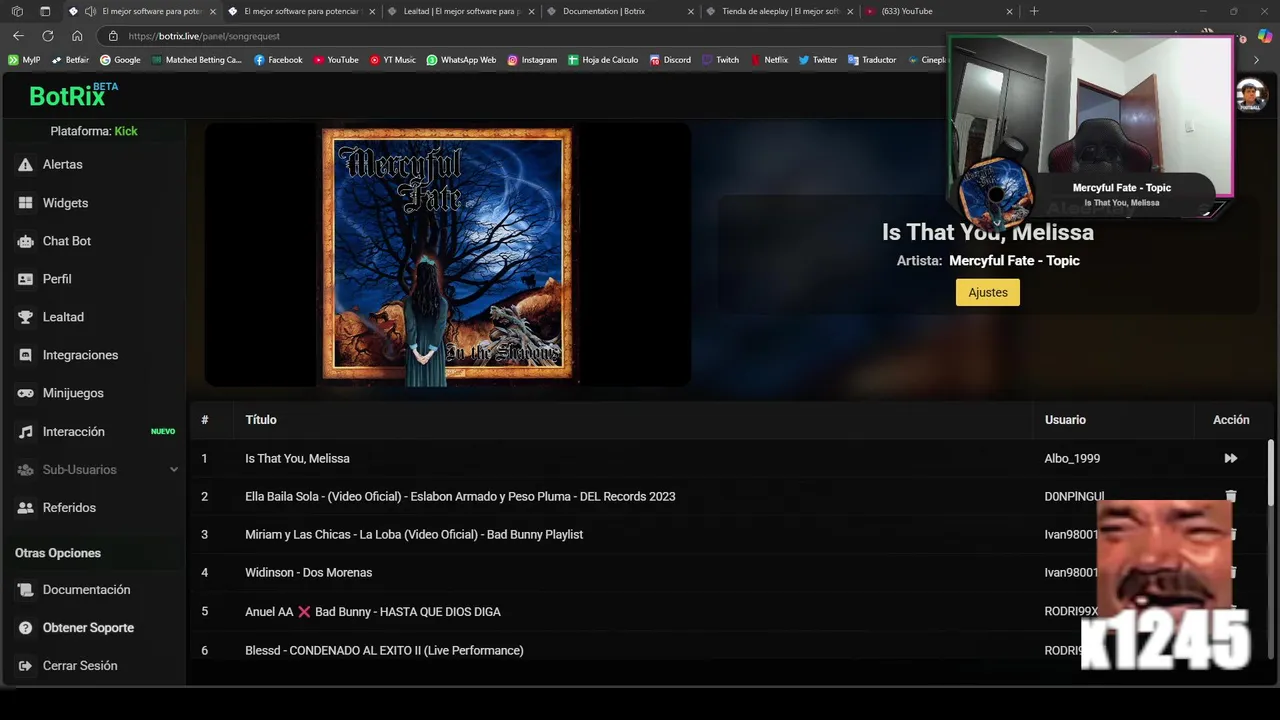The image size is (1280, 720).
Task: Click the profile avatar at top right
Action: pyautogui.click(x=1251, y=96)
